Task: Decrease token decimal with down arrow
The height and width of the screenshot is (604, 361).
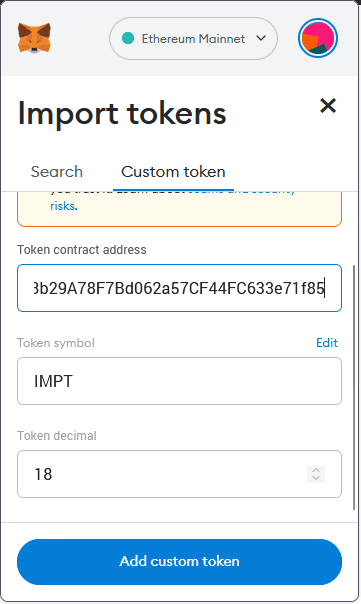Action: point(316,478)
